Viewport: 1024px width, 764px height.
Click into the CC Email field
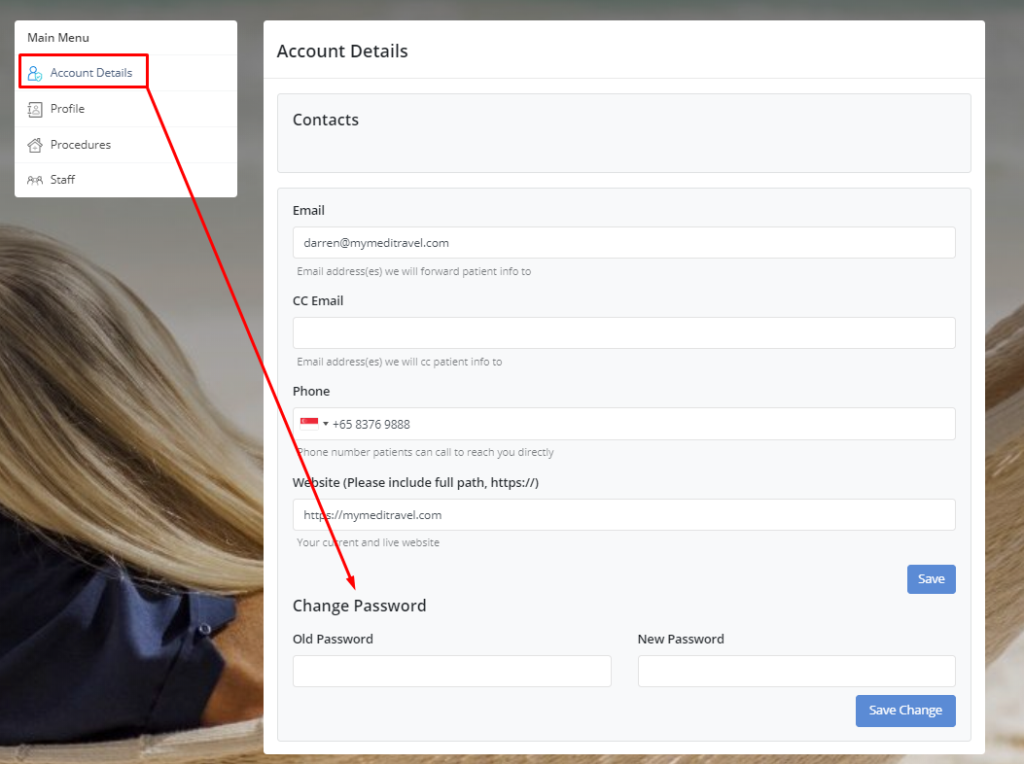624,333
